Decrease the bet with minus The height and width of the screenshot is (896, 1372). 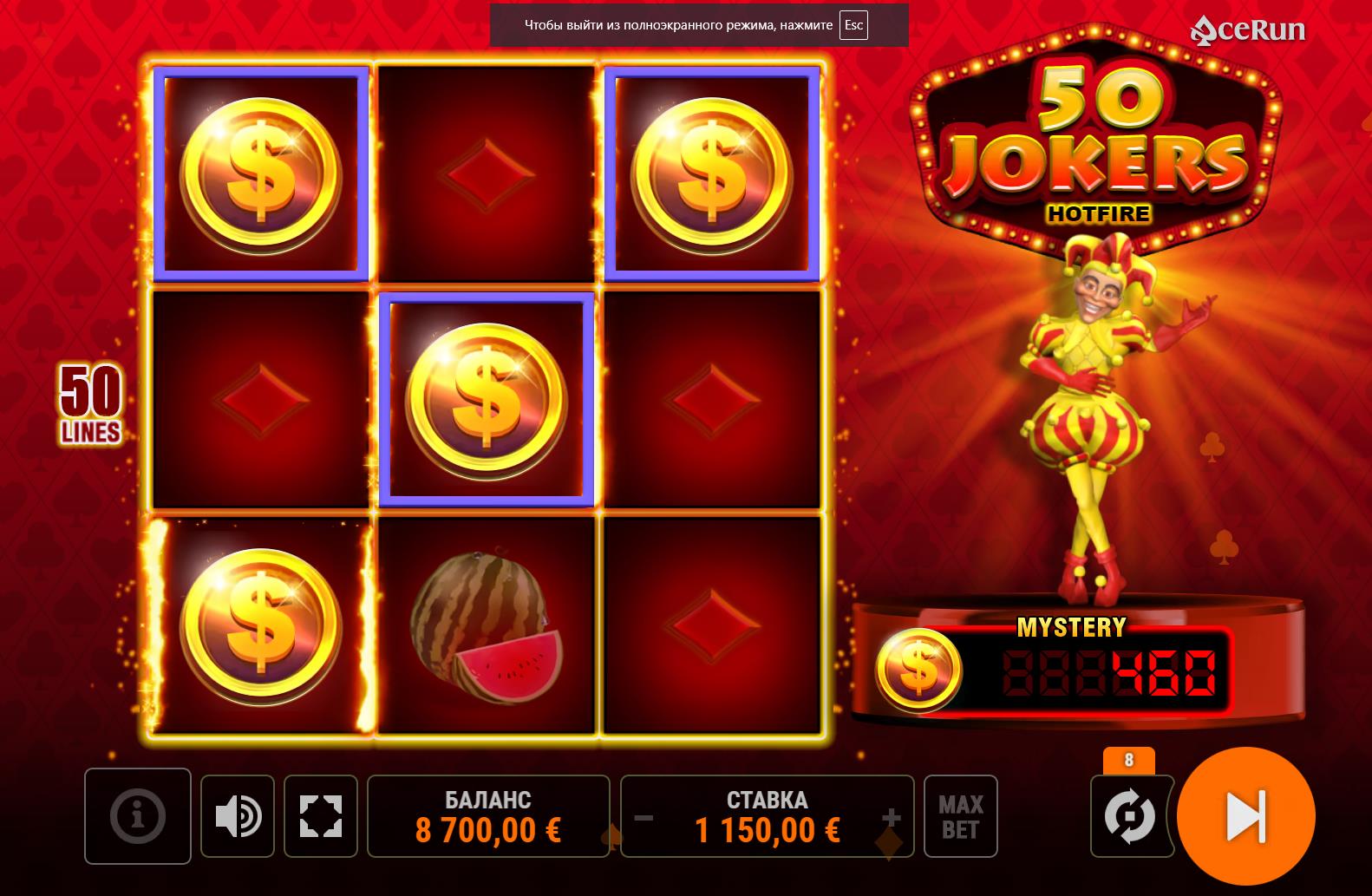[x=644, y=817]
